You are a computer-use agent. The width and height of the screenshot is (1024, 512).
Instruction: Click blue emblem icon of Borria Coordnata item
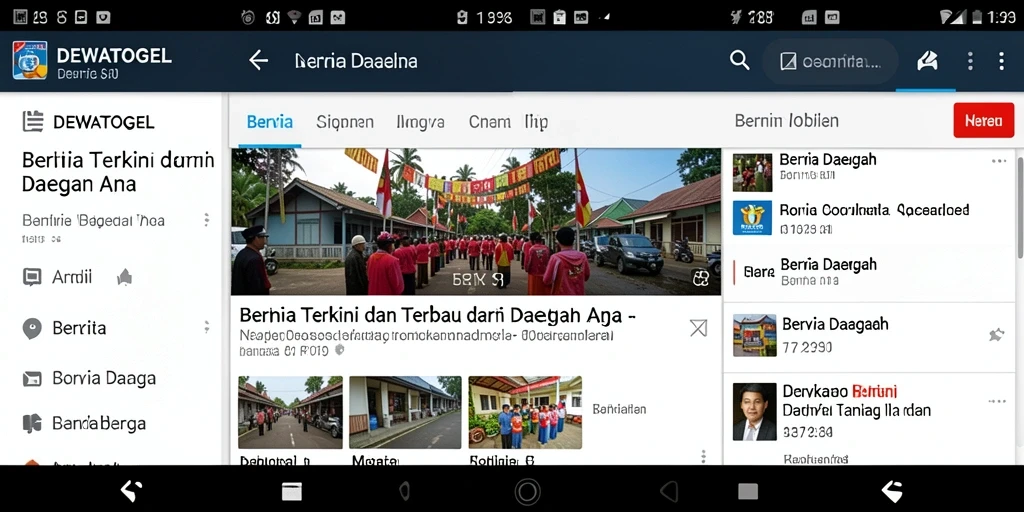tap(752, 218)
